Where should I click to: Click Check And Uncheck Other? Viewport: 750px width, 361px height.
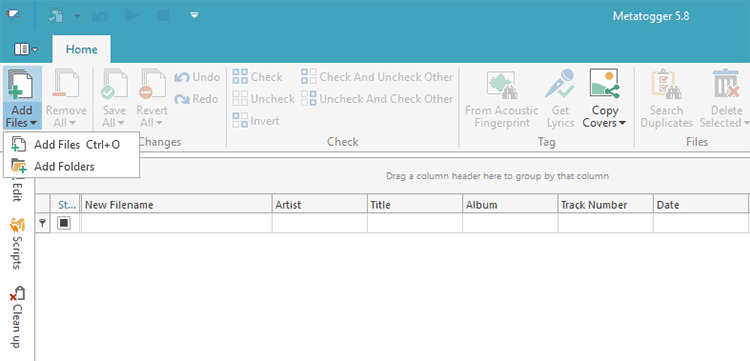point(377,77)
